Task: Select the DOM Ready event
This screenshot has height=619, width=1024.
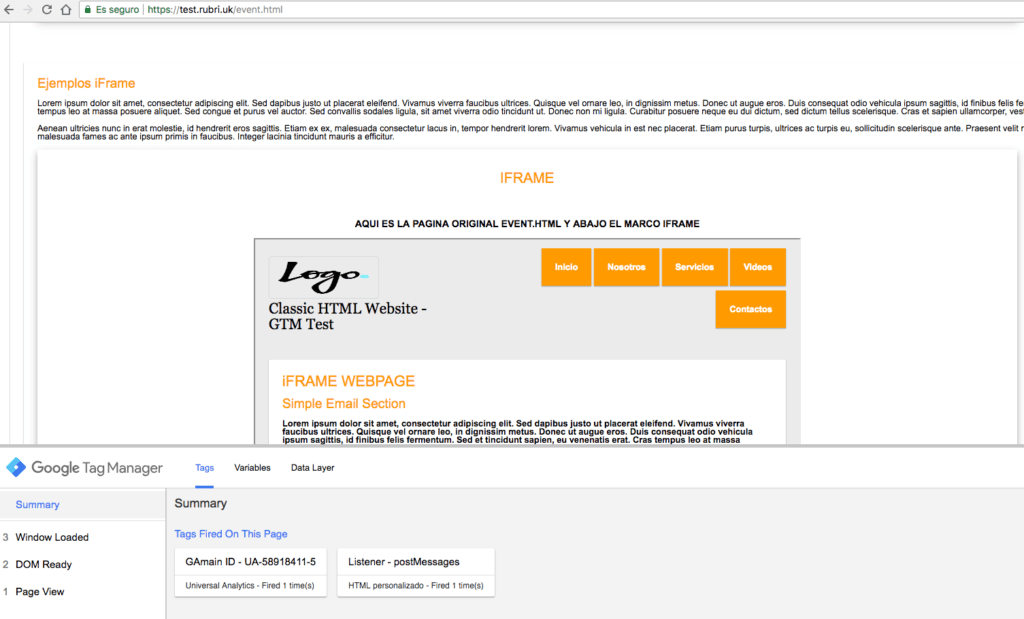Action: (44, 564)
